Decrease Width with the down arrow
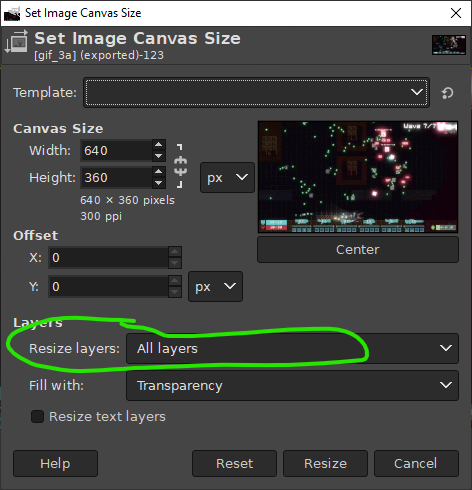 pos(159,156)
